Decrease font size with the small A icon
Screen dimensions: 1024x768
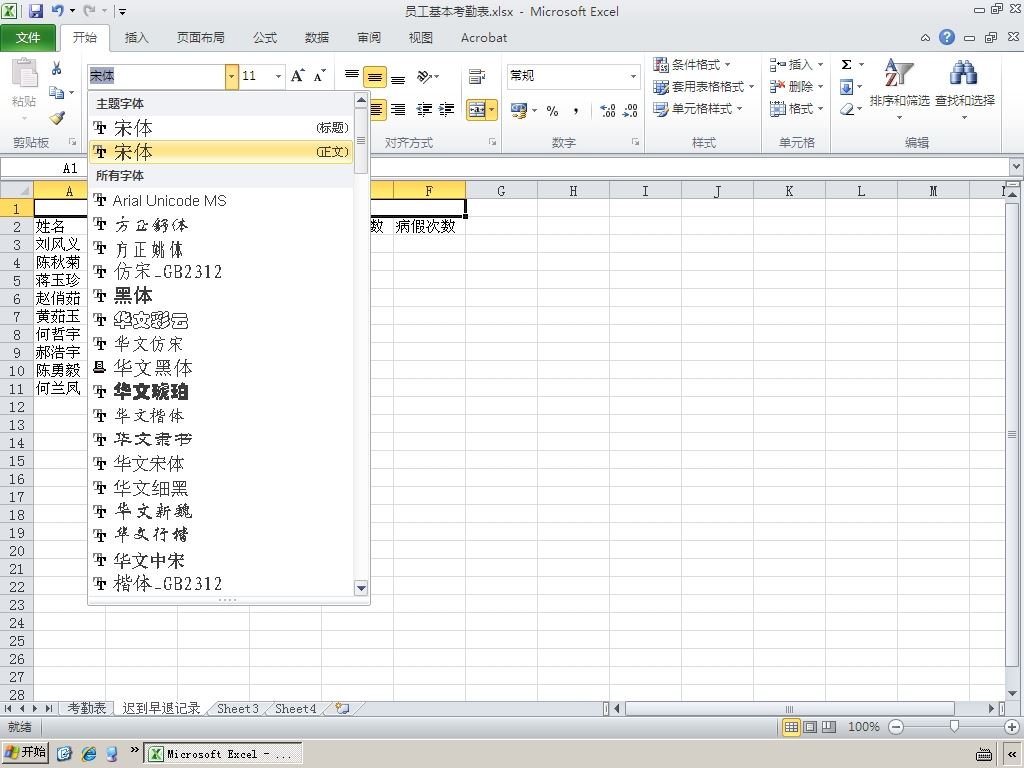[x=319, y=76]
